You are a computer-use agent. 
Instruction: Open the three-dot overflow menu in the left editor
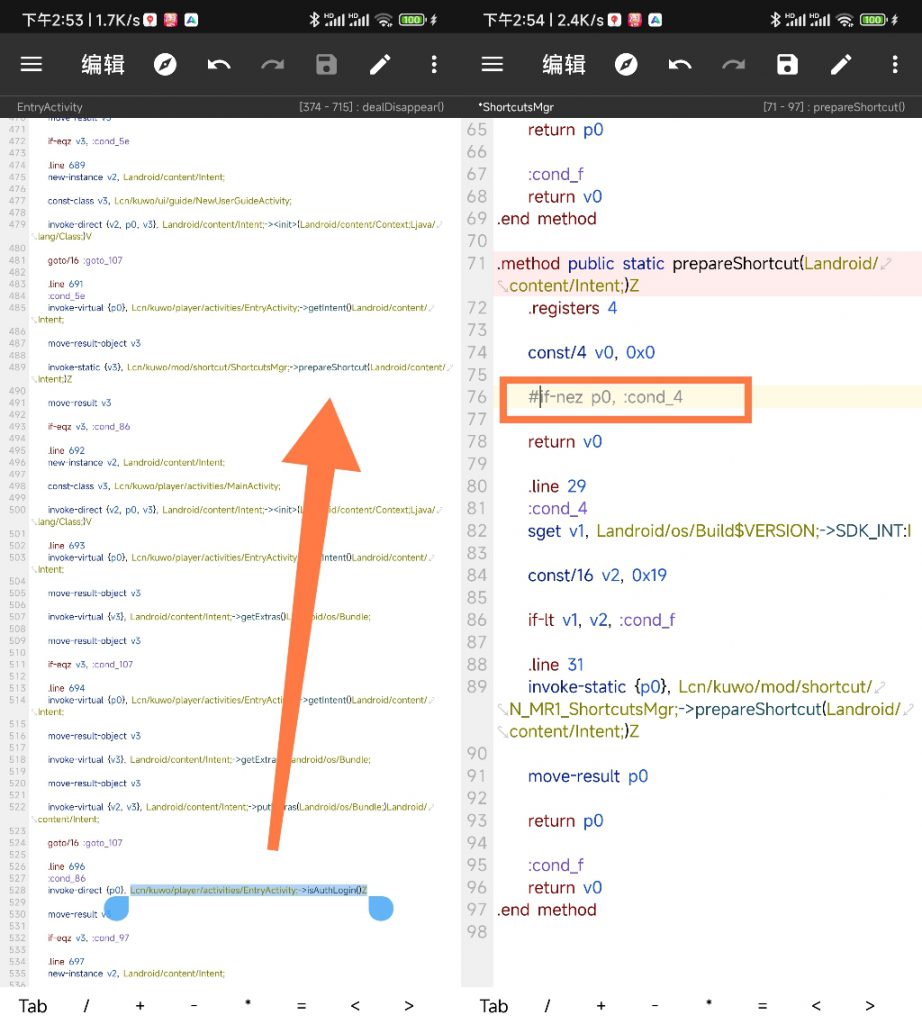point(434,65)
